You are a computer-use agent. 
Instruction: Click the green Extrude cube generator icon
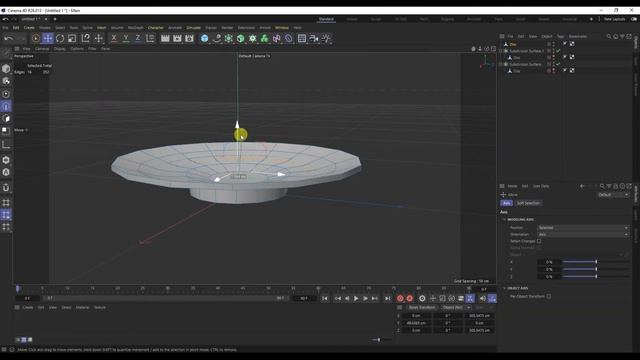[x=241, y=38]
